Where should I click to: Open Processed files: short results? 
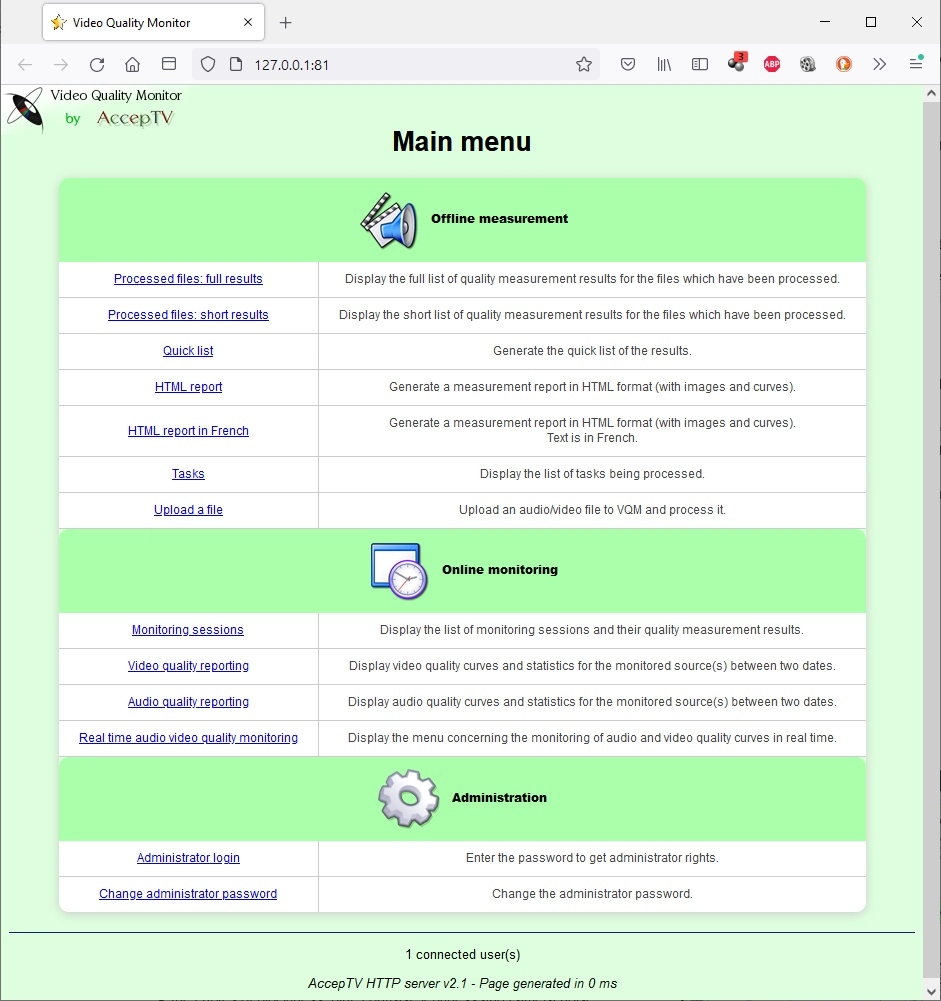point(188,315)
